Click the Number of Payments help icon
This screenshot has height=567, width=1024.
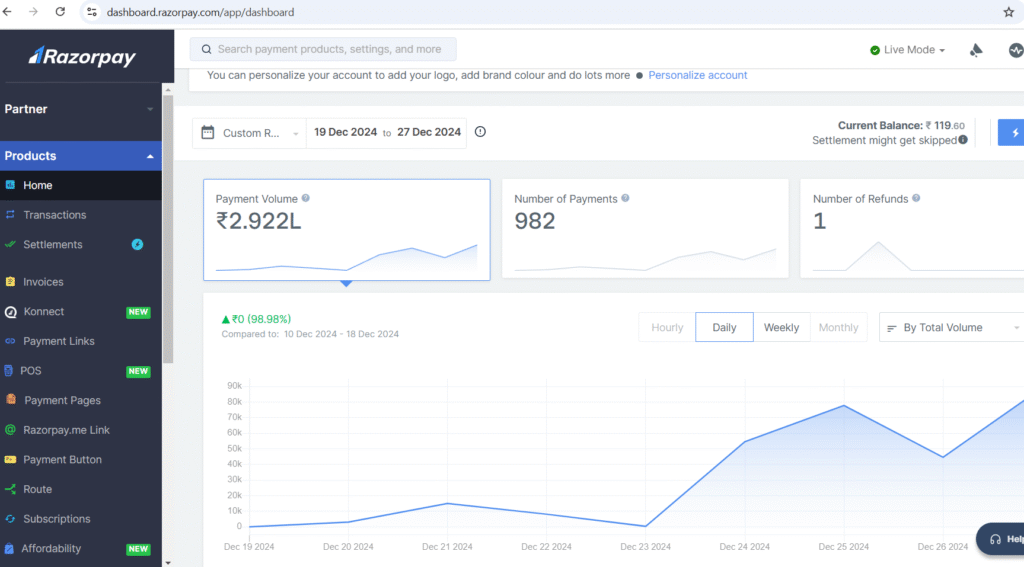[x=626, y=199]
